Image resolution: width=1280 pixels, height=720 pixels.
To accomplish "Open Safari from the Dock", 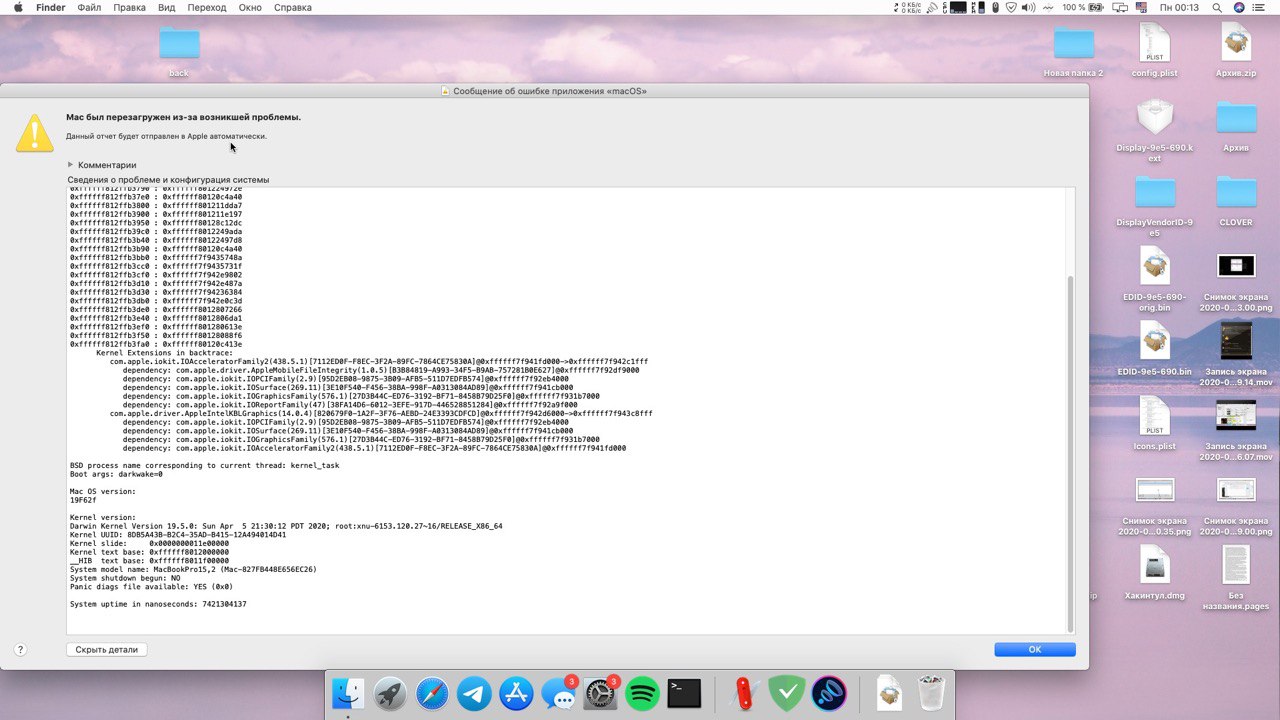I will point(432,693).
